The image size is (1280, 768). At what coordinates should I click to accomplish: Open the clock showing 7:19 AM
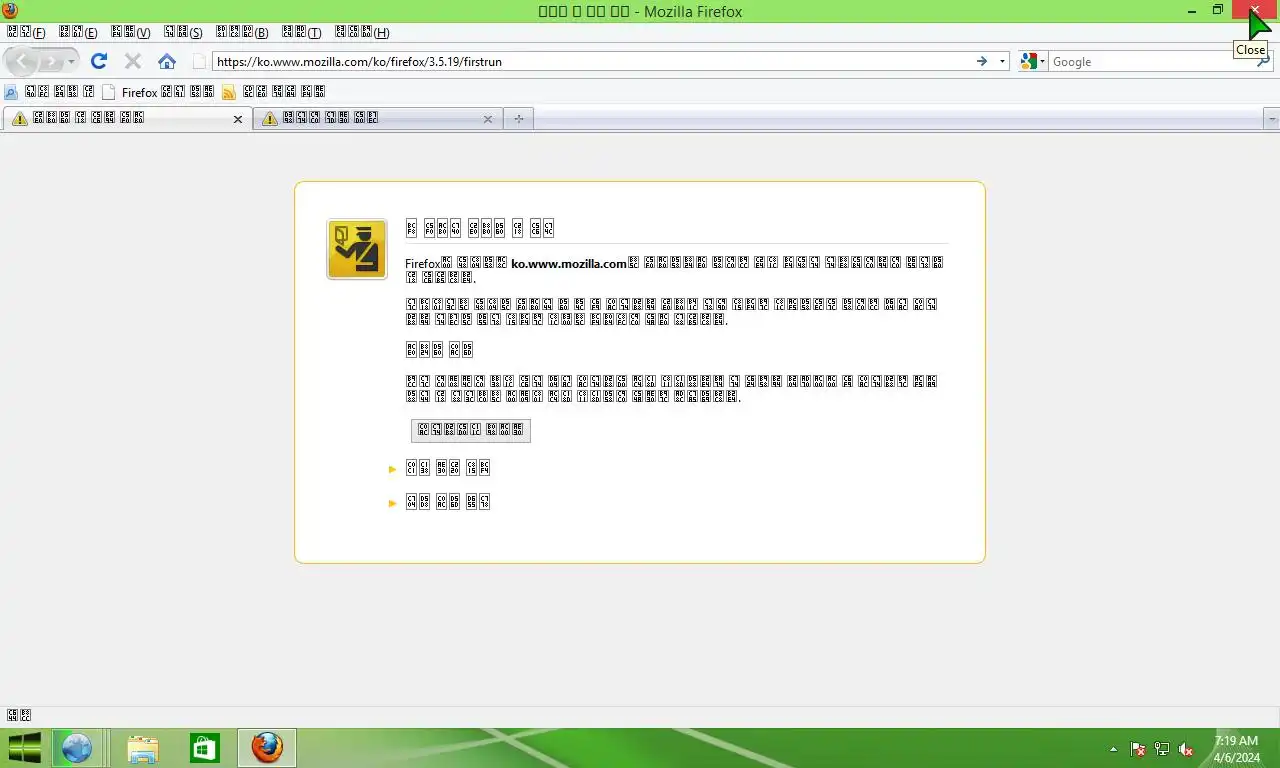[1236, 749]
